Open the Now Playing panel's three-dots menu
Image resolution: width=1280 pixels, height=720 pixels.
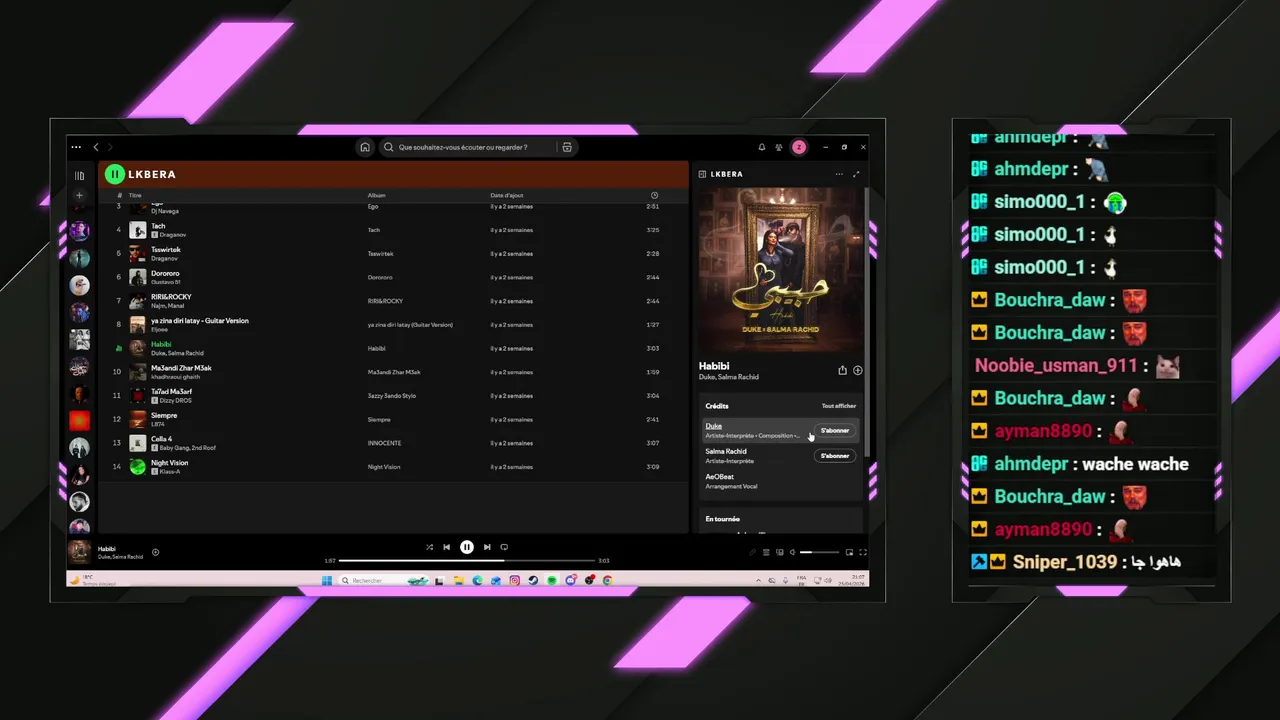point(839,174)
